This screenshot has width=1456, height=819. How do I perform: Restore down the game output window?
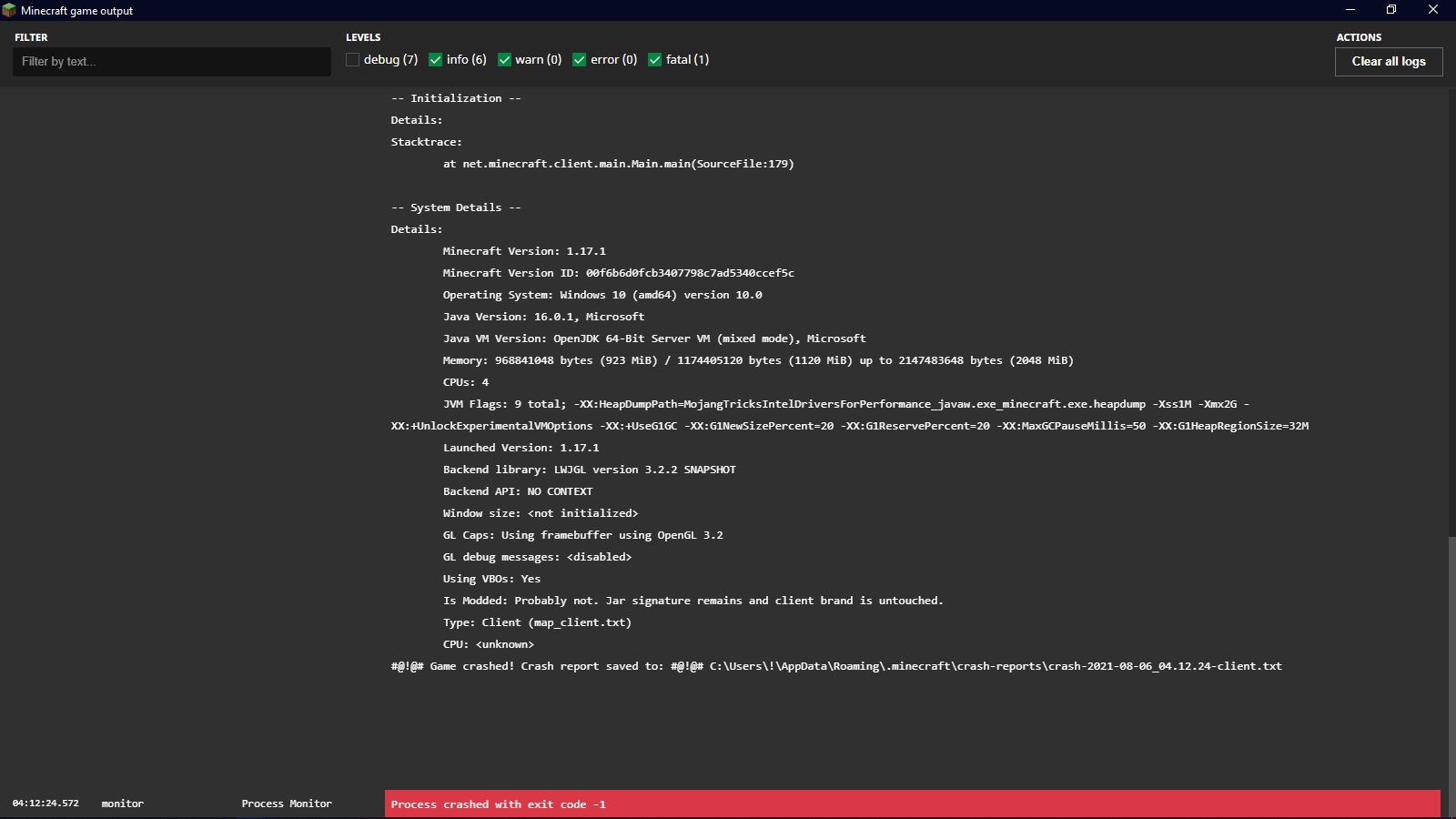point(1391,10)
